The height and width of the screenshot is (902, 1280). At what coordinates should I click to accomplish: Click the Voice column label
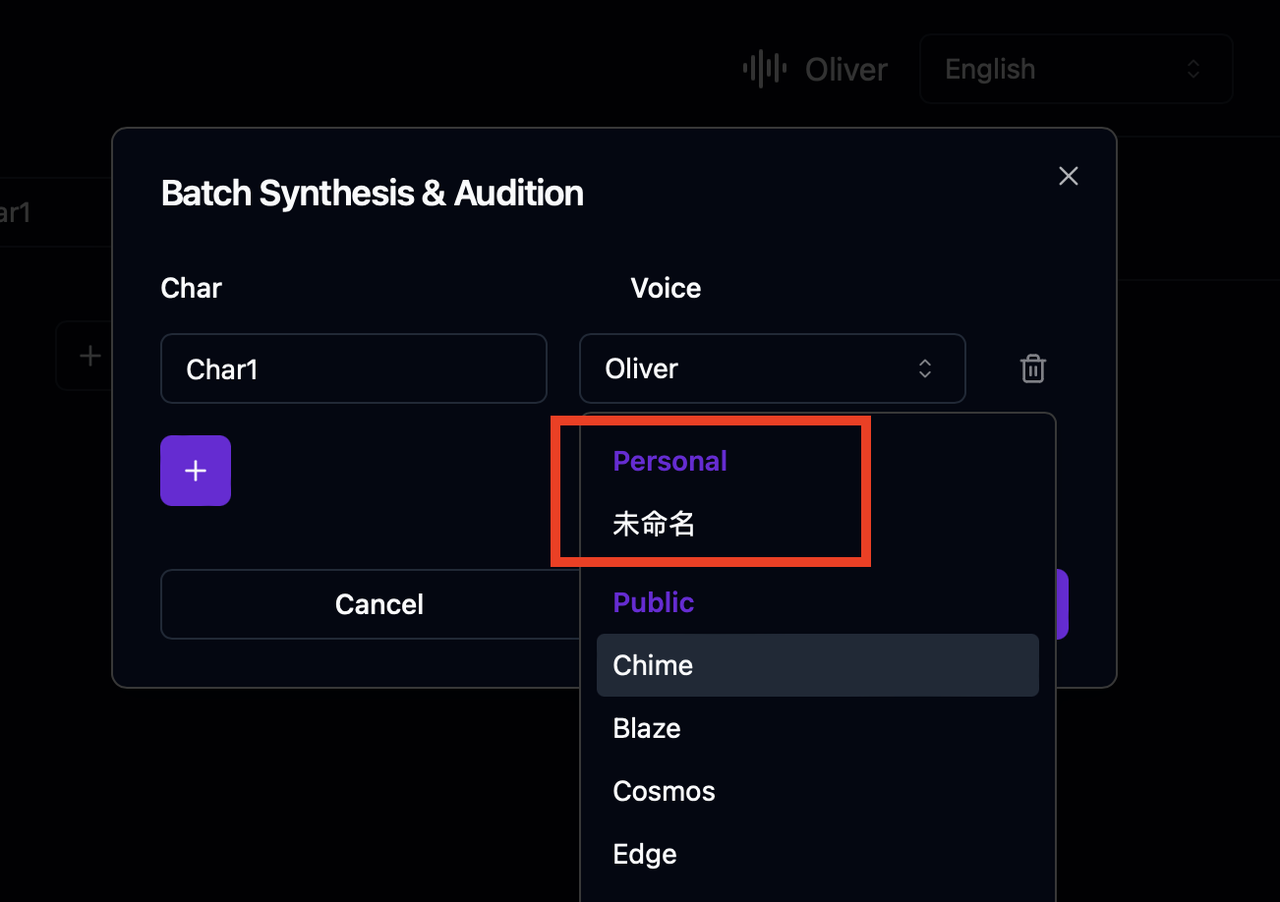[665, 288]
